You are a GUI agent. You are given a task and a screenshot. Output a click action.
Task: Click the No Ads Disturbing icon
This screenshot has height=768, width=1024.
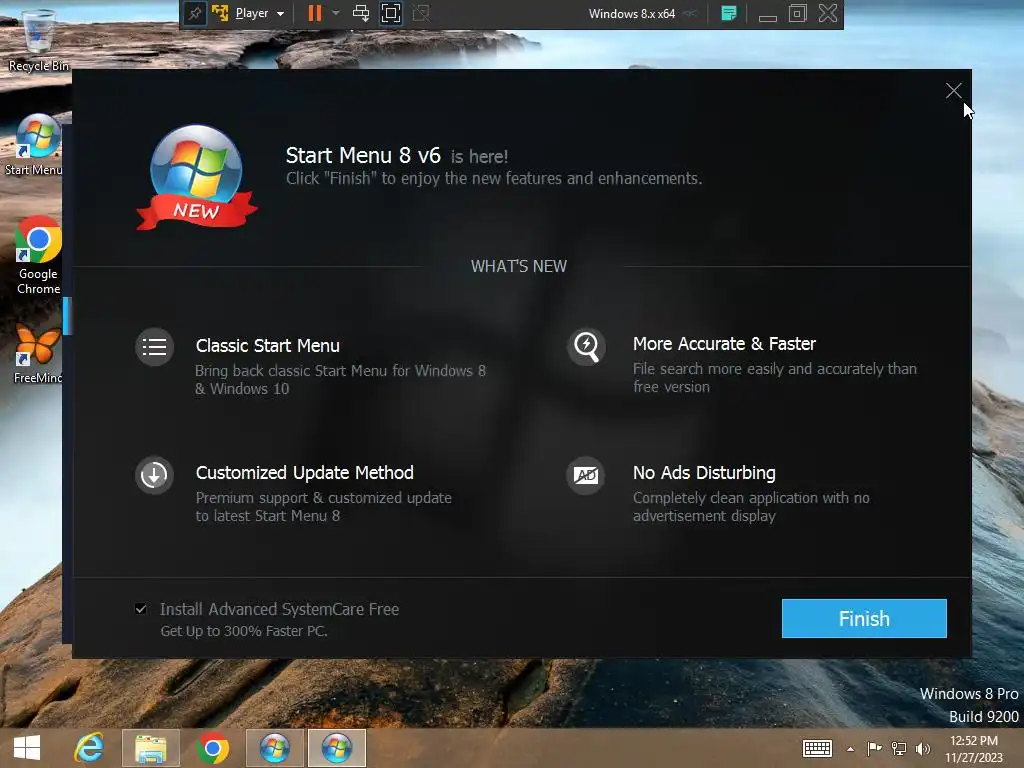click(x=586, y=475)
